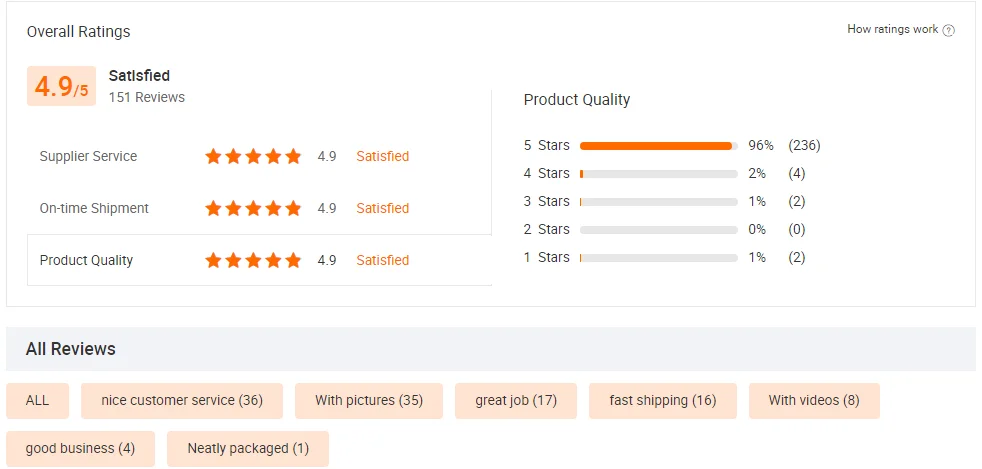Filter reviews With videos (8)
This screenshot has width=982, height=469.
814,401
